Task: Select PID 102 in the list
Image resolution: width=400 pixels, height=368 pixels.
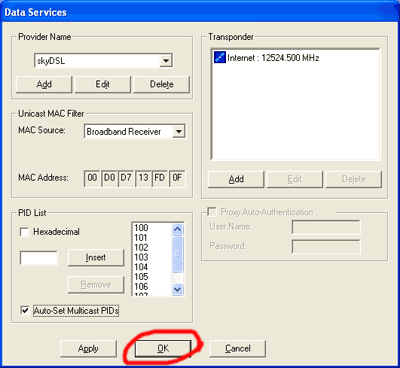Action: point(141,247)
